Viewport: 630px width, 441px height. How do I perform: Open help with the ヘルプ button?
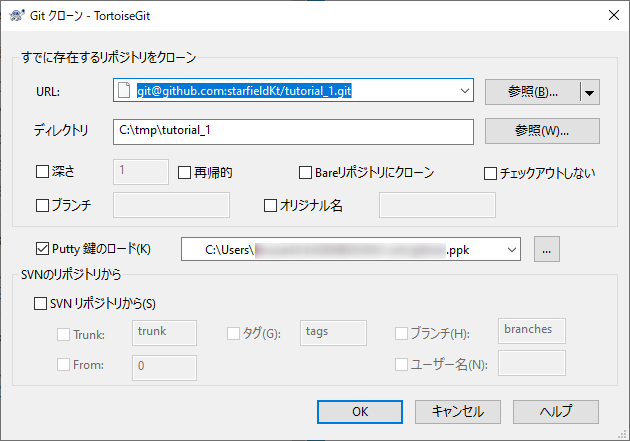point(556,412)
